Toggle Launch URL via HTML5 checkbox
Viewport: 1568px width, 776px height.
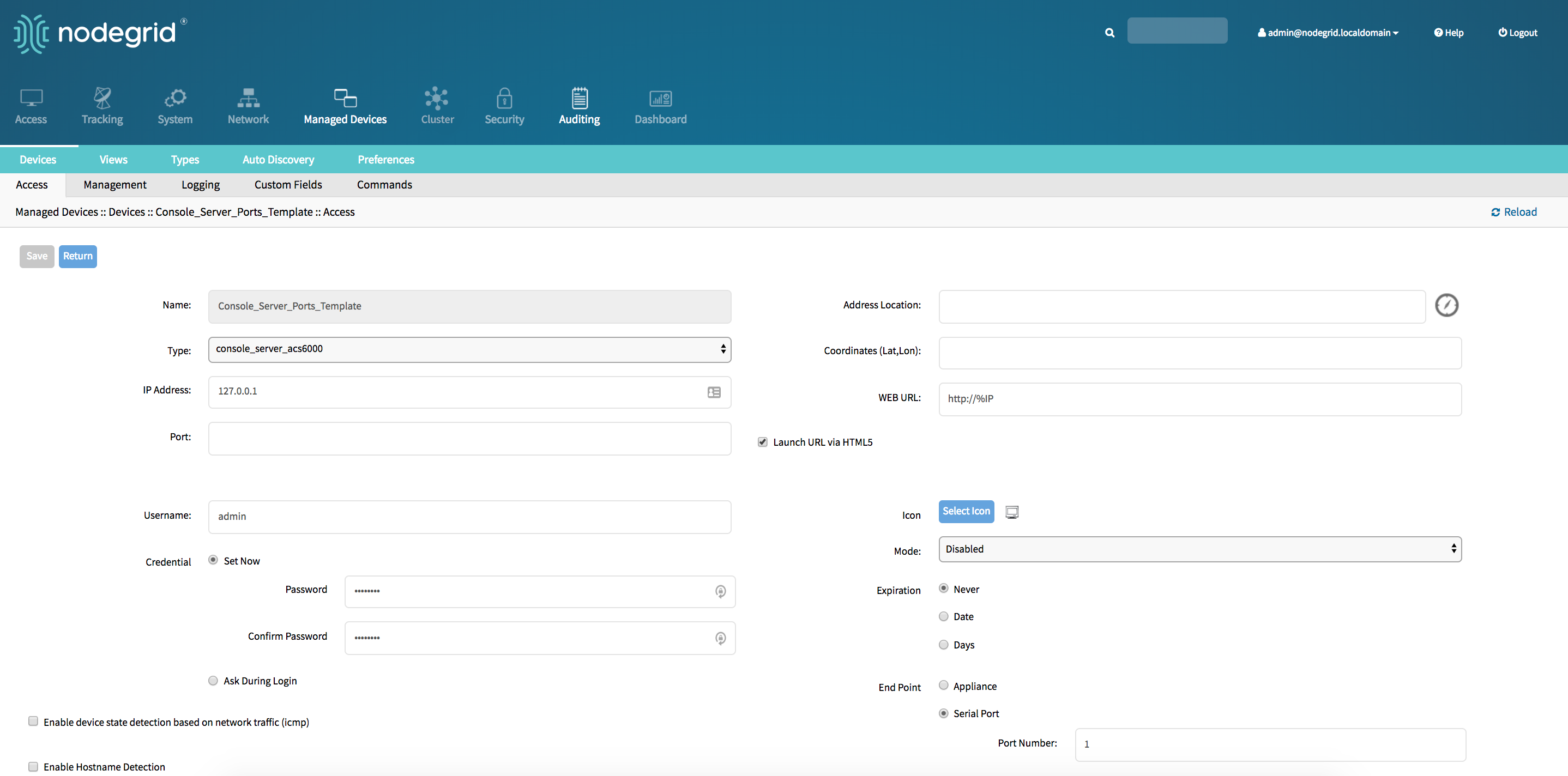[x=763, y=442]
